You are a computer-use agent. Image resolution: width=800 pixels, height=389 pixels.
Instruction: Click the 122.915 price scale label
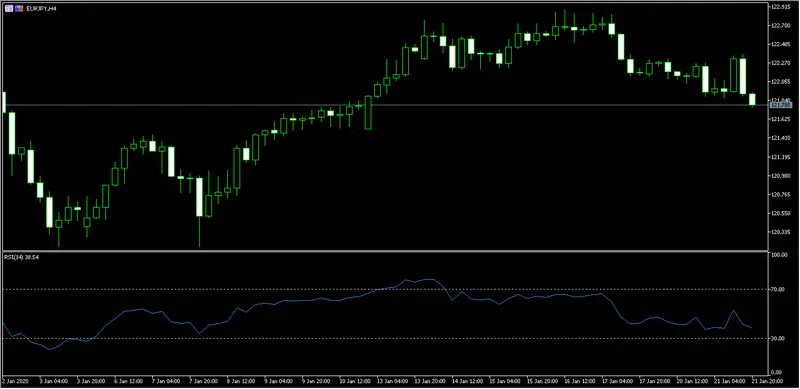[x=780, y=7]
